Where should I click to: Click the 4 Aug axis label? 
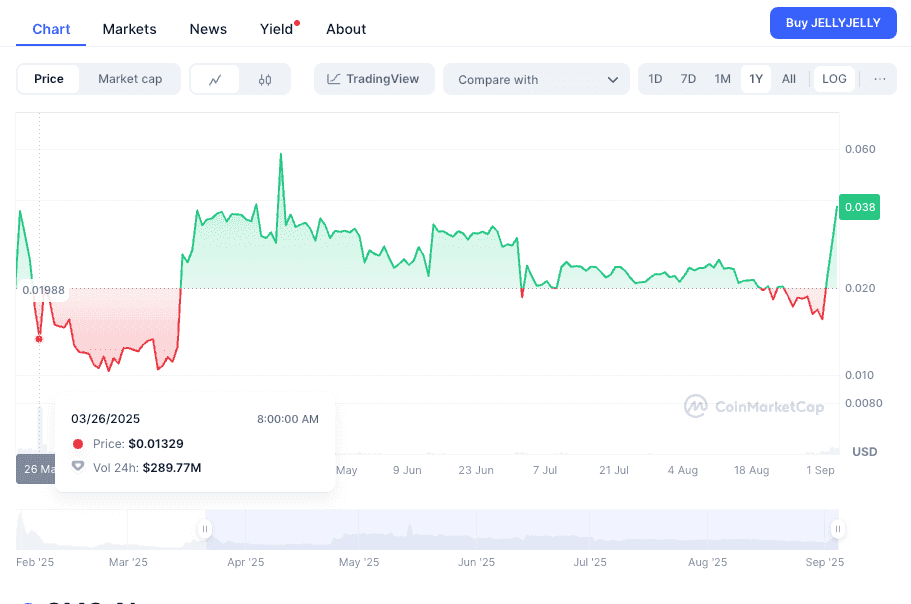pos(682,470)
